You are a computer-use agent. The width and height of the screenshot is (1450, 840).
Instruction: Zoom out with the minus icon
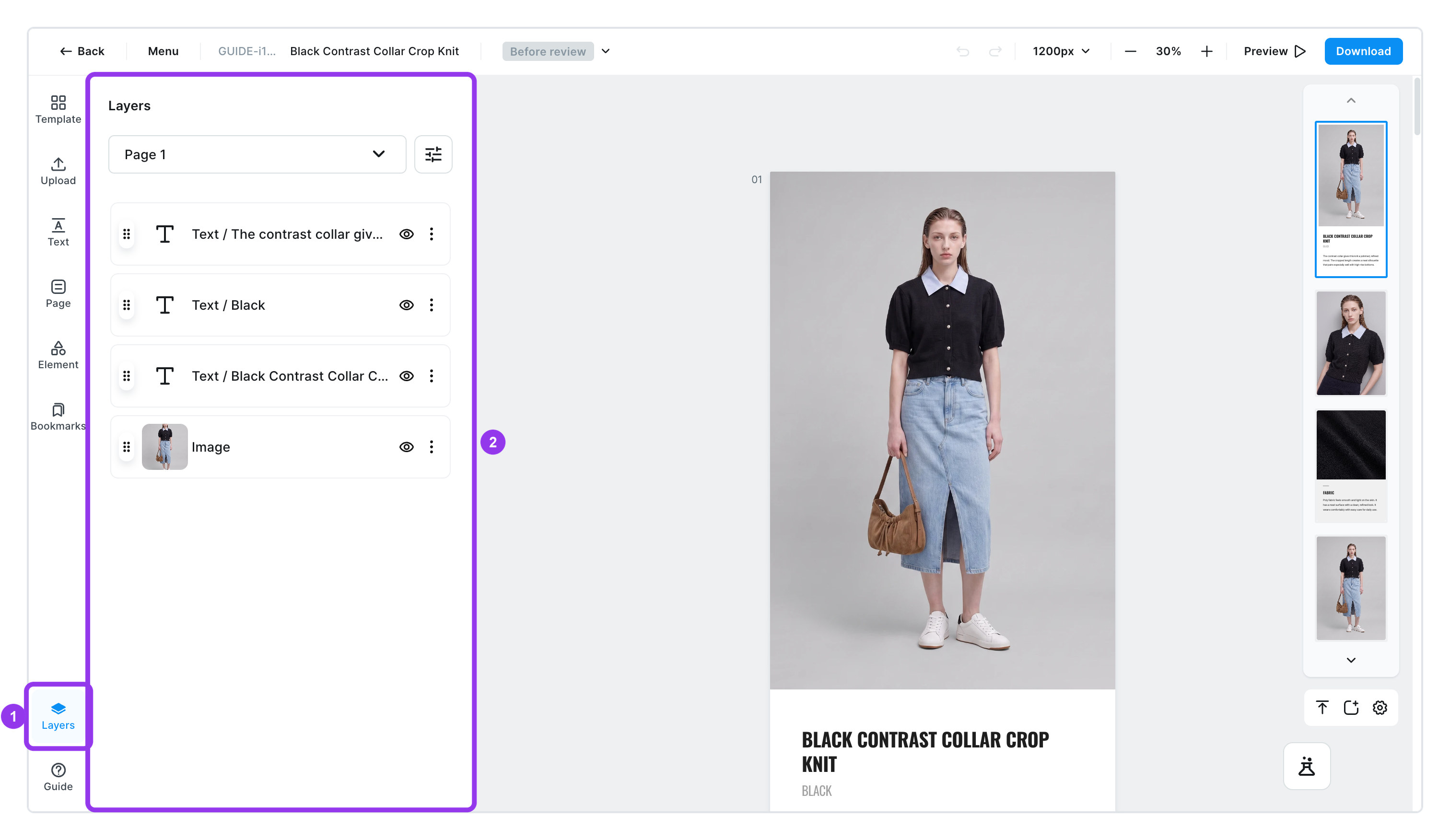click(1130, 51)
